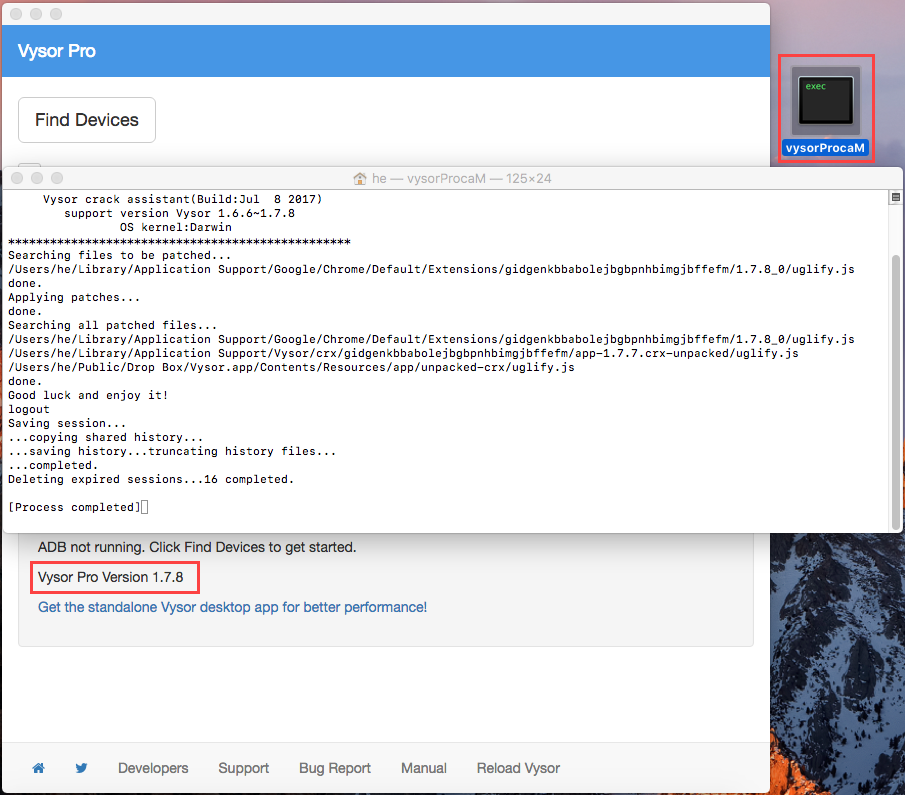Click the 'Good luck and enjoy it!' line
905x795 pixels.
point(88,395)
